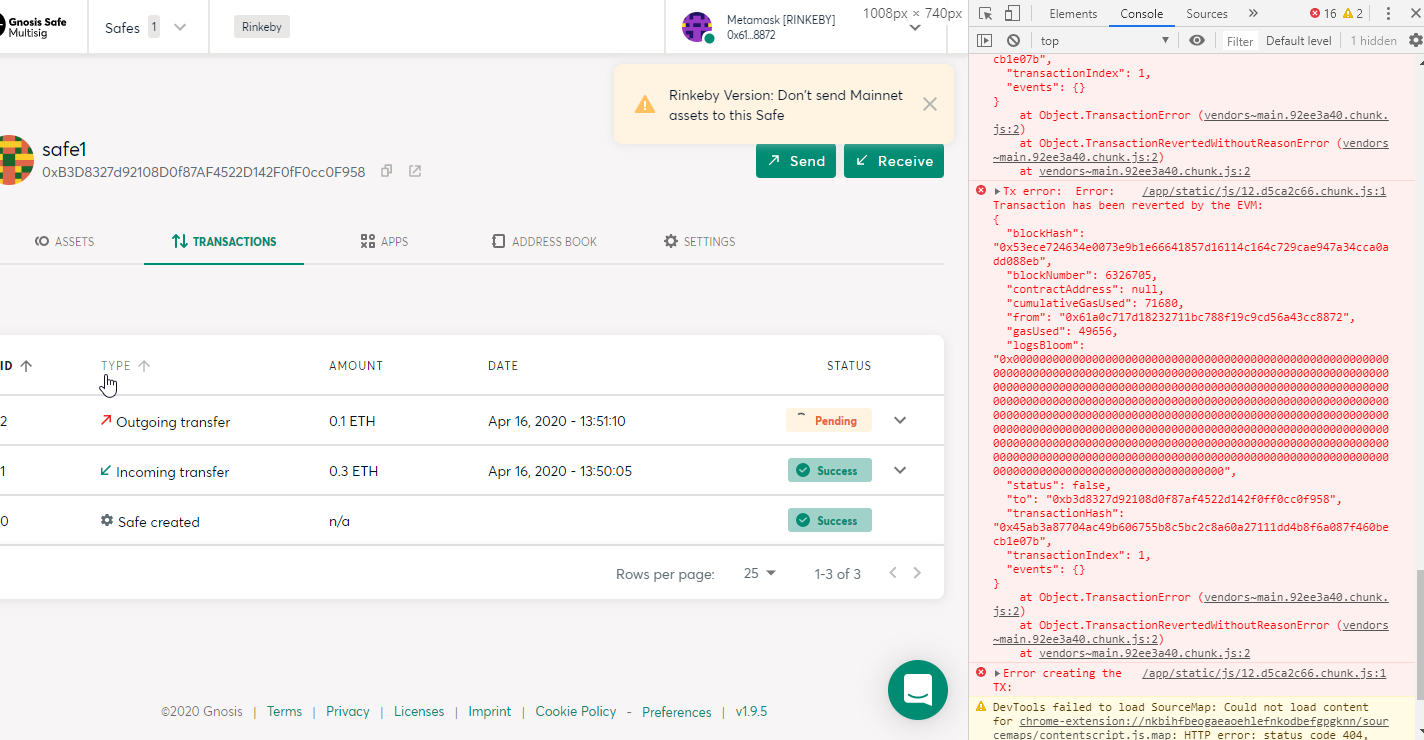The image size is (1424, 740).
Task: Copy the safe1 address to clipboard
Action: [x=387, y=172]
